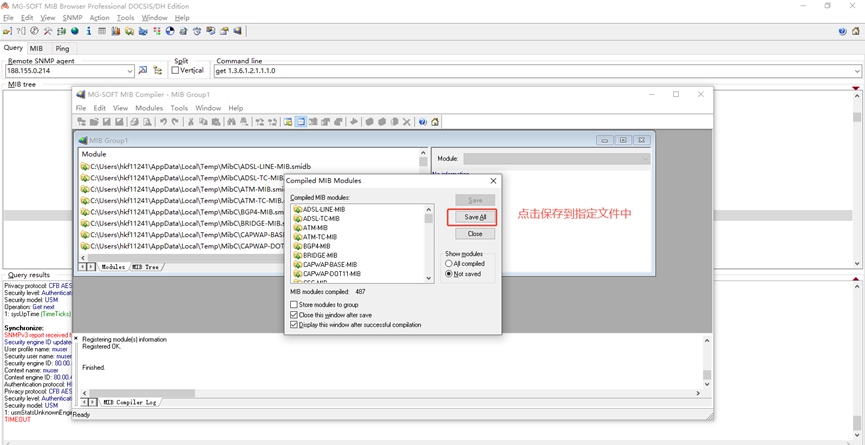
Task: Select the Modules tab in MIB Group1
Action: click(x=113, y=267)
